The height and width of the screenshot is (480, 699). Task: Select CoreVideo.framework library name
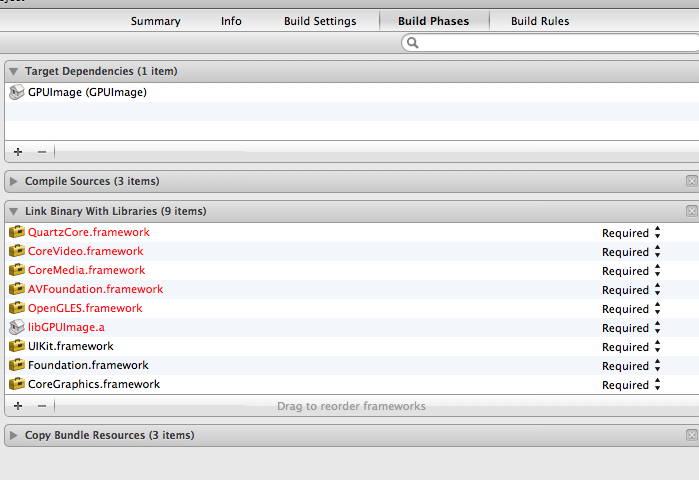[86, 251]
